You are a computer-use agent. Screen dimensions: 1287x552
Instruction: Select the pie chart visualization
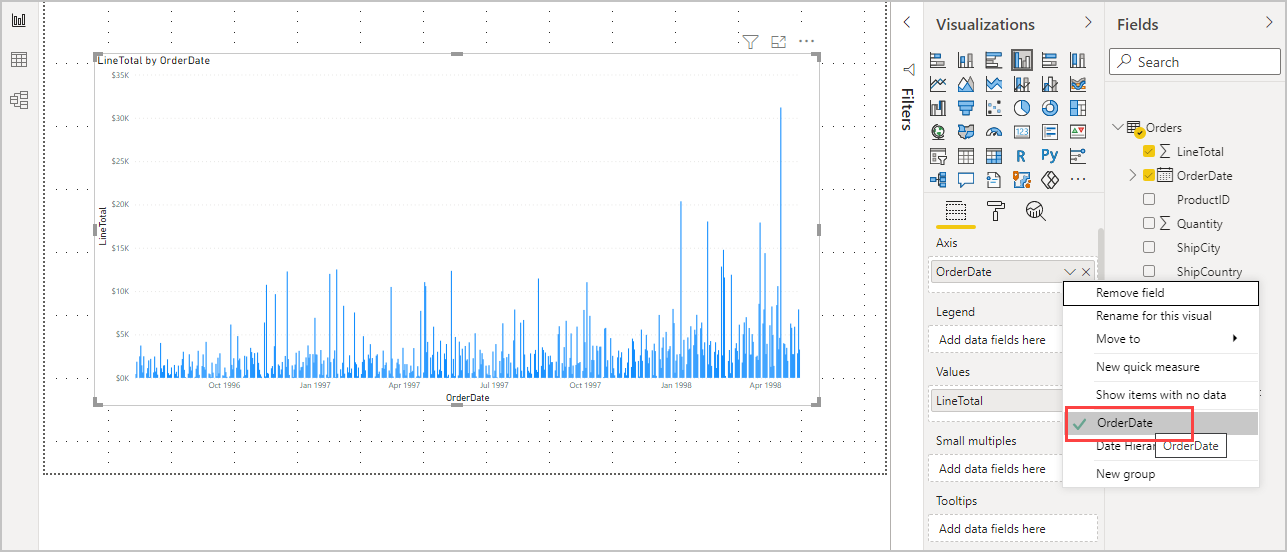[x=1021, y=108]
